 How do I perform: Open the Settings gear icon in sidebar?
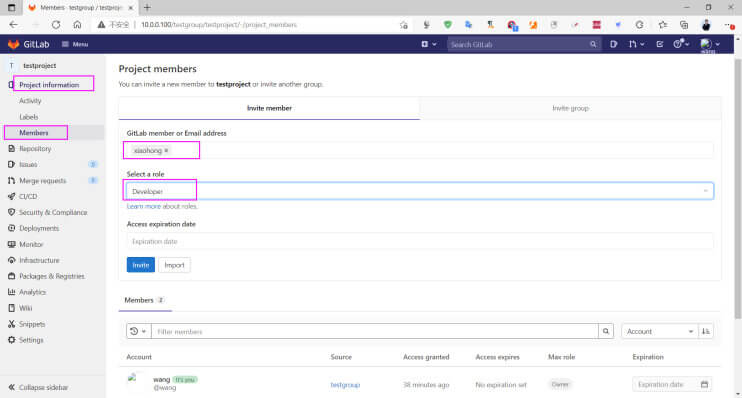pyautogui.click(x=11, y=340)
